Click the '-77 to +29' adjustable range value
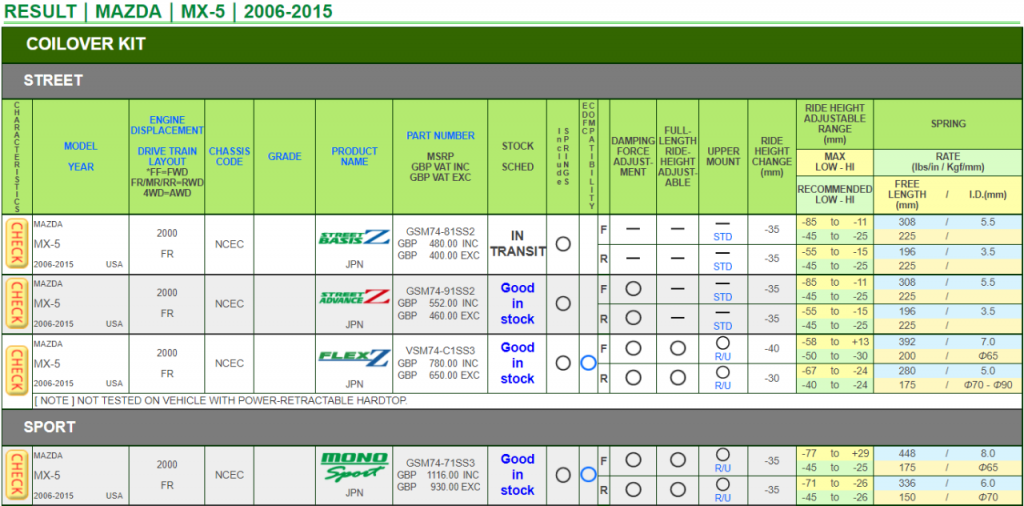 [835, 453]
